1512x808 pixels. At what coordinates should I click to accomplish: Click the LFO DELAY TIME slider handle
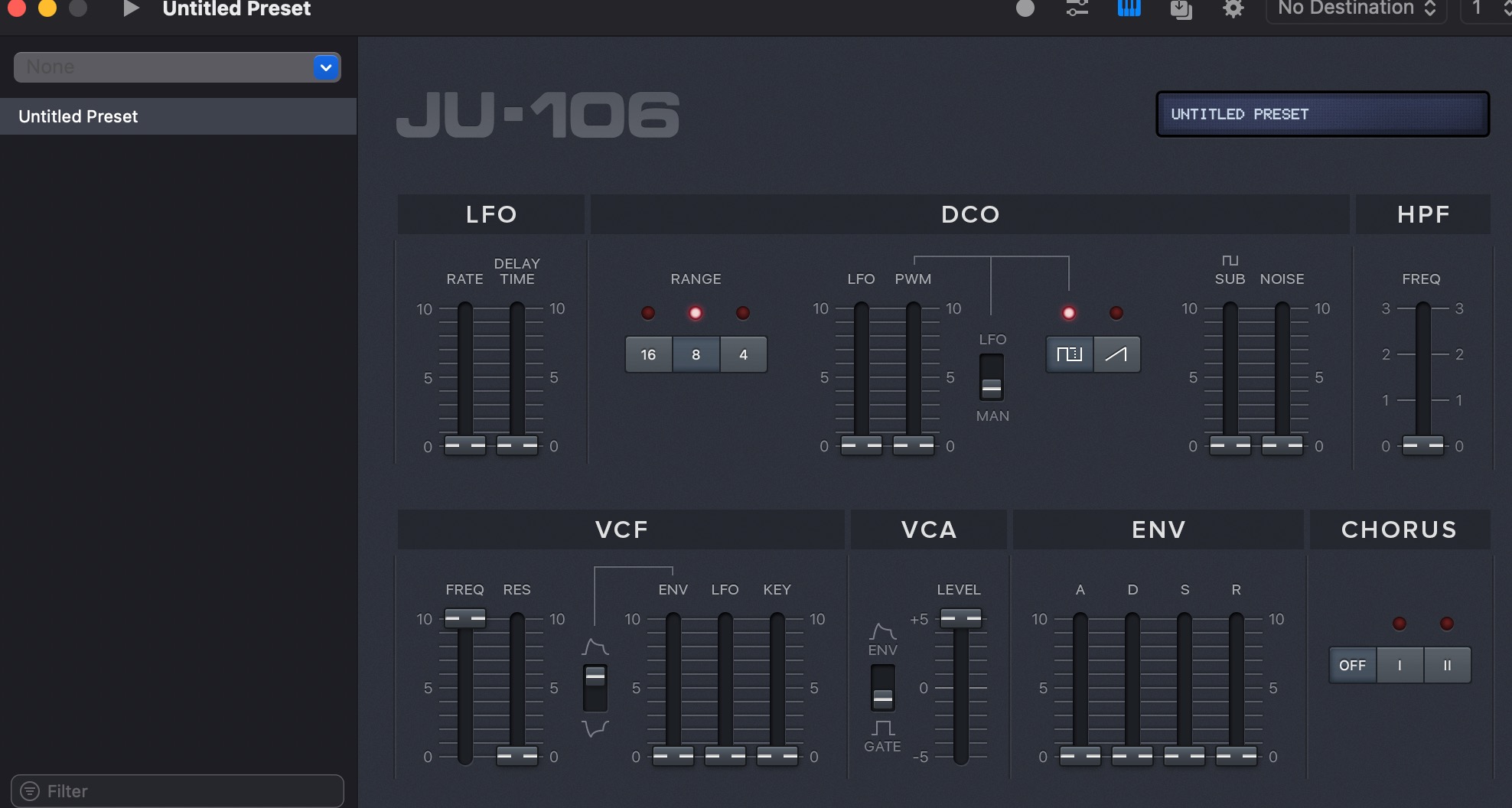click(517, 445)
